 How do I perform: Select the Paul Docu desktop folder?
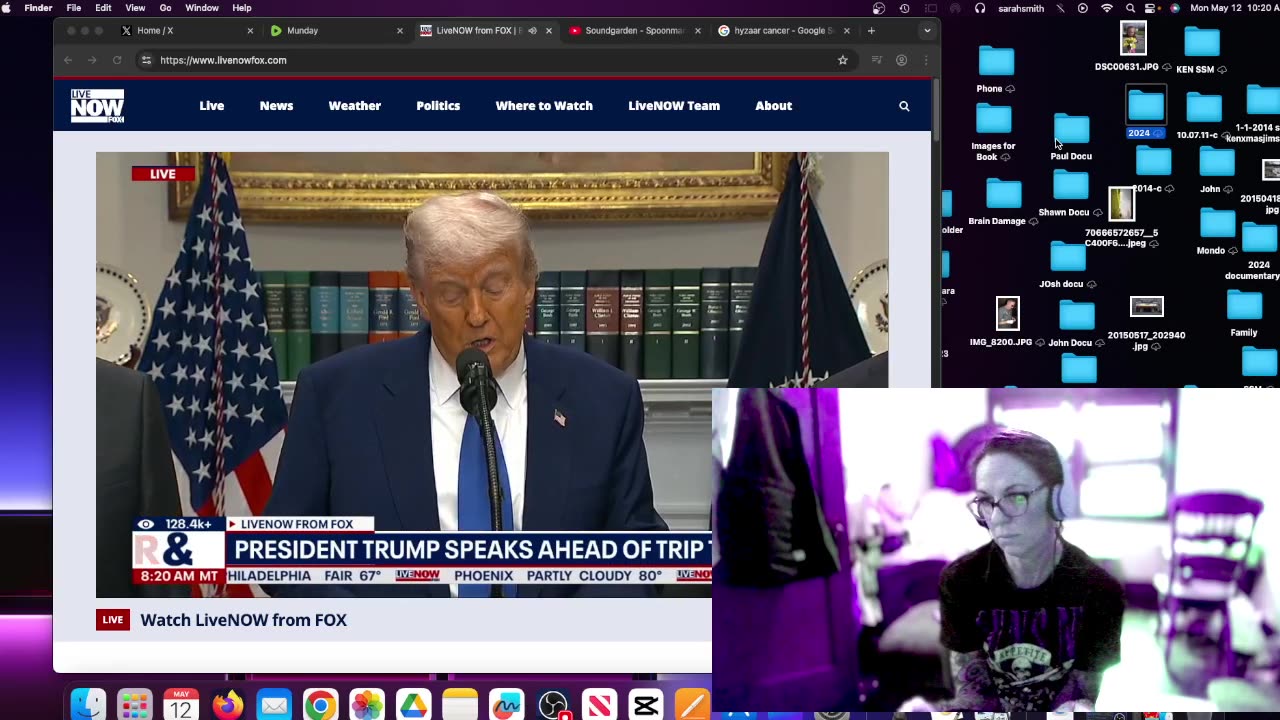pyautogui.click(x=1071, y=137)
